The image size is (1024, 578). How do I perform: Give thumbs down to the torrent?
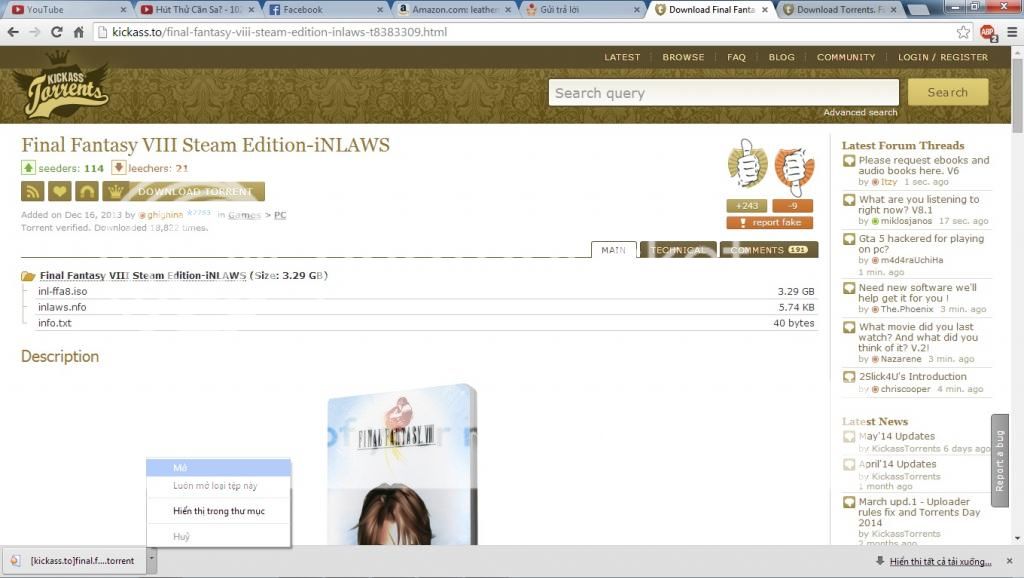[x=794, y=171]
